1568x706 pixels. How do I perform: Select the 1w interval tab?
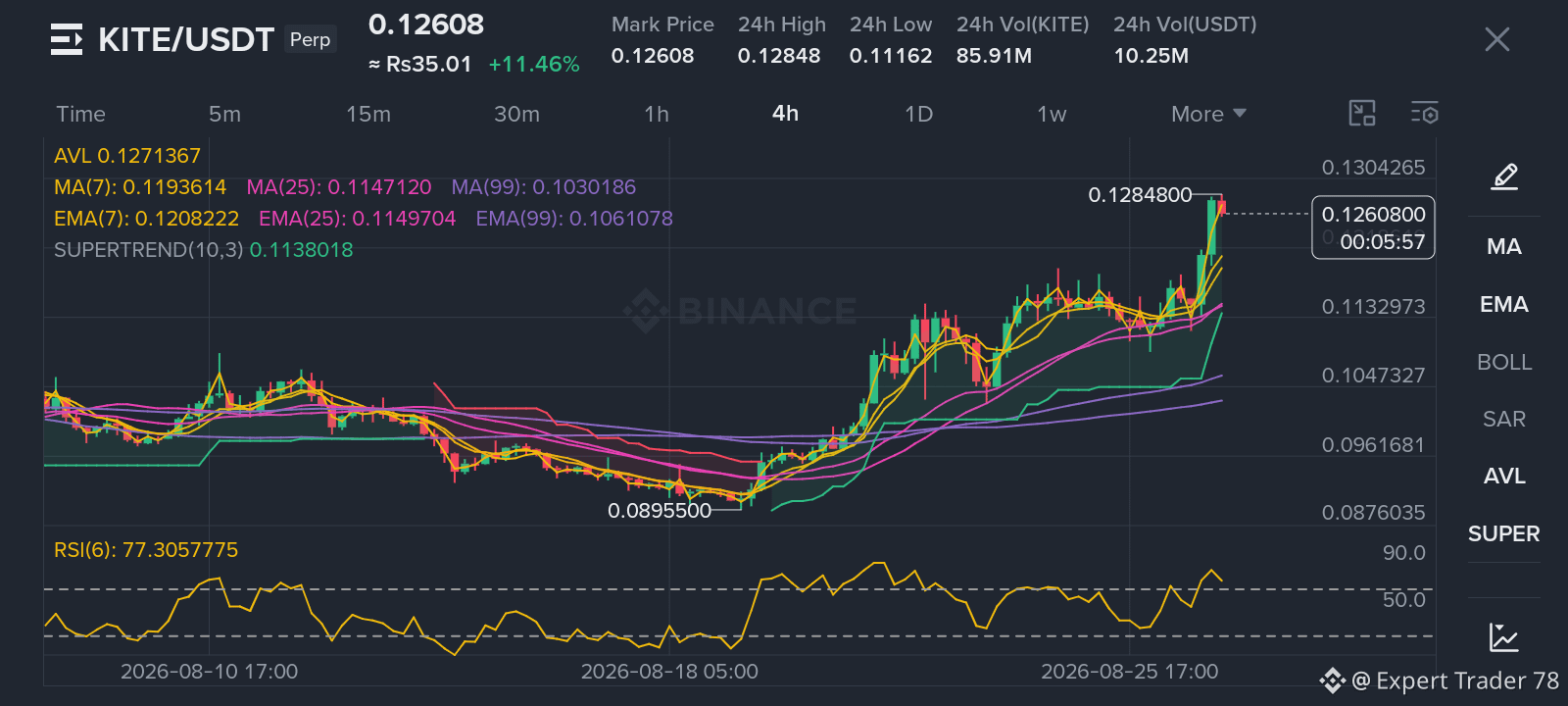pos(1052,114)
